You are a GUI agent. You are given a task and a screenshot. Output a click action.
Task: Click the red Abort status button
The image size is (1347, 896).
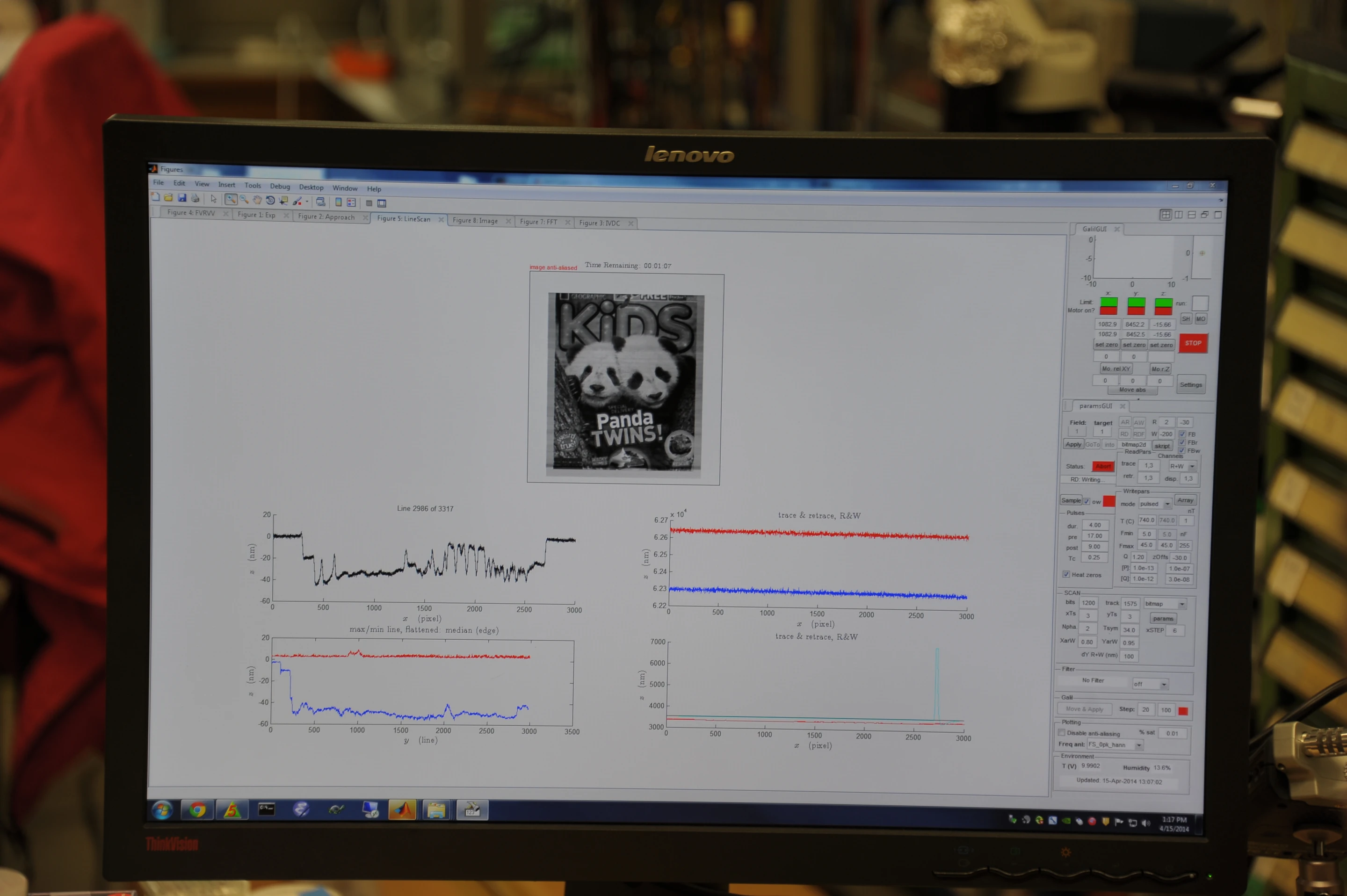pyautogui.click(x=1103, y=466)
